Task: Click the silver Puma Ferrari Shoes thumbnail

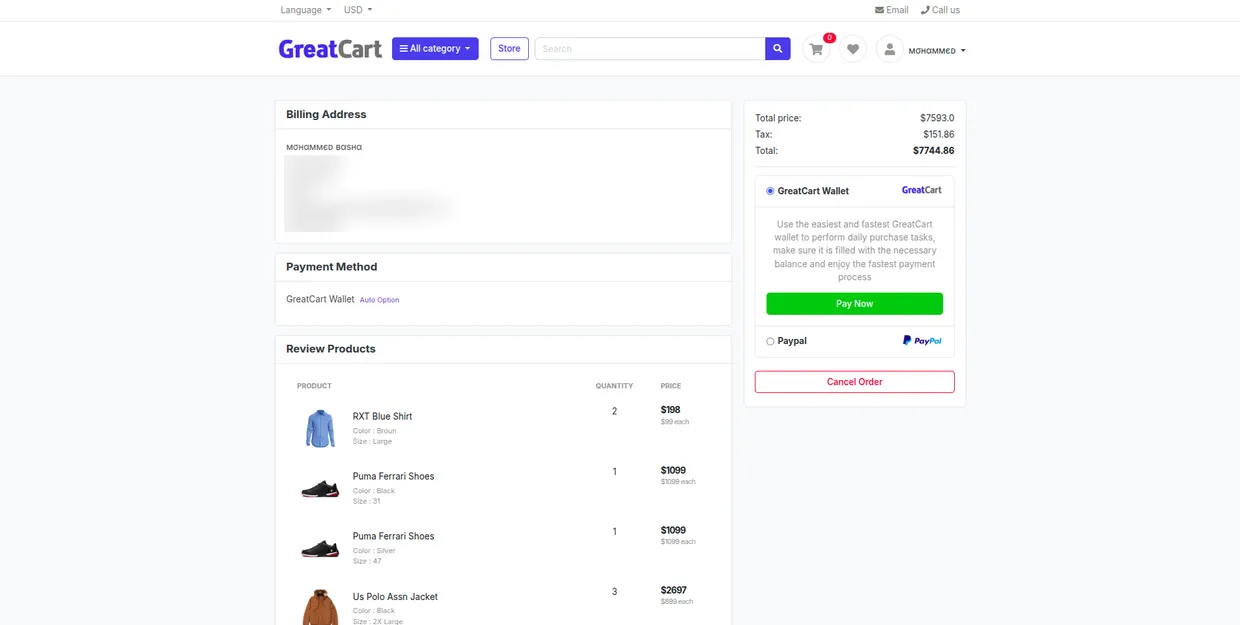Action: (x=320, y=548)
